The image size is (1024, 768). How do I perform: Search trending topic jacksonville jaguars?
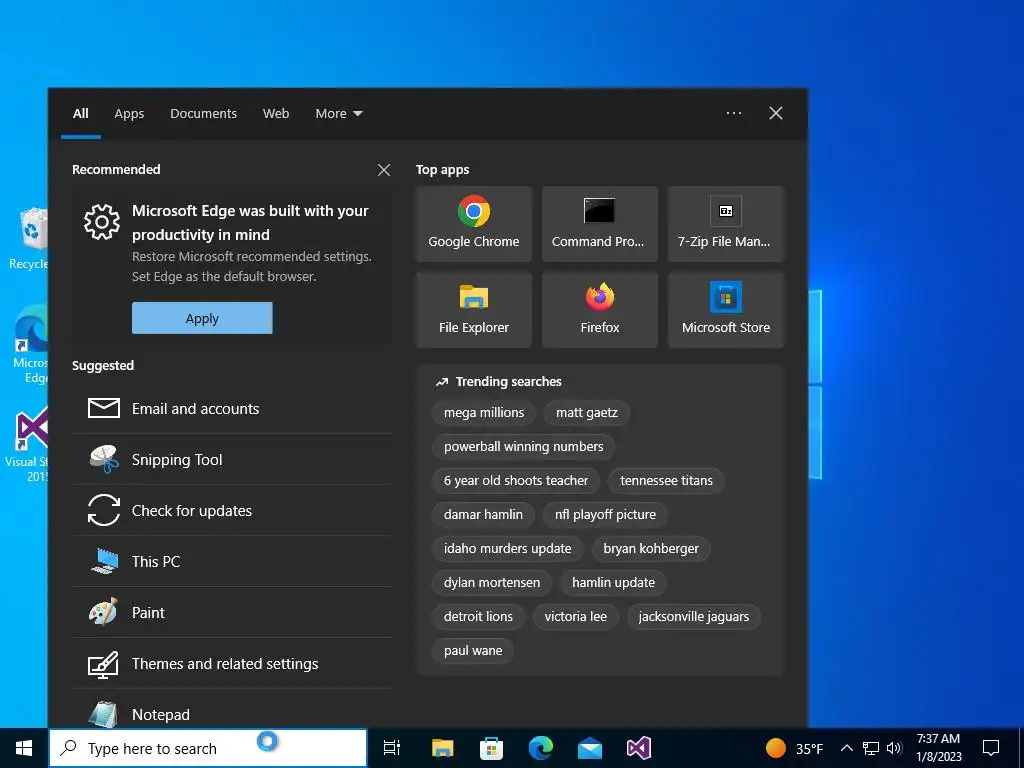(694, 616)
